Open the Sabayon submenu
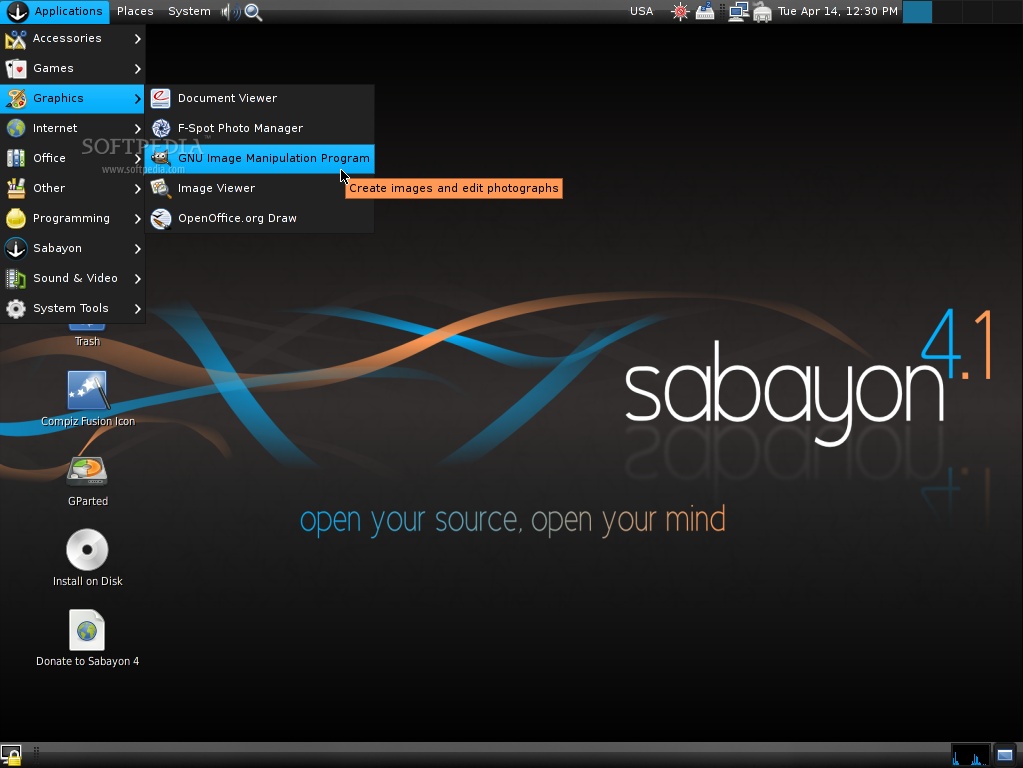 (72, 249)
